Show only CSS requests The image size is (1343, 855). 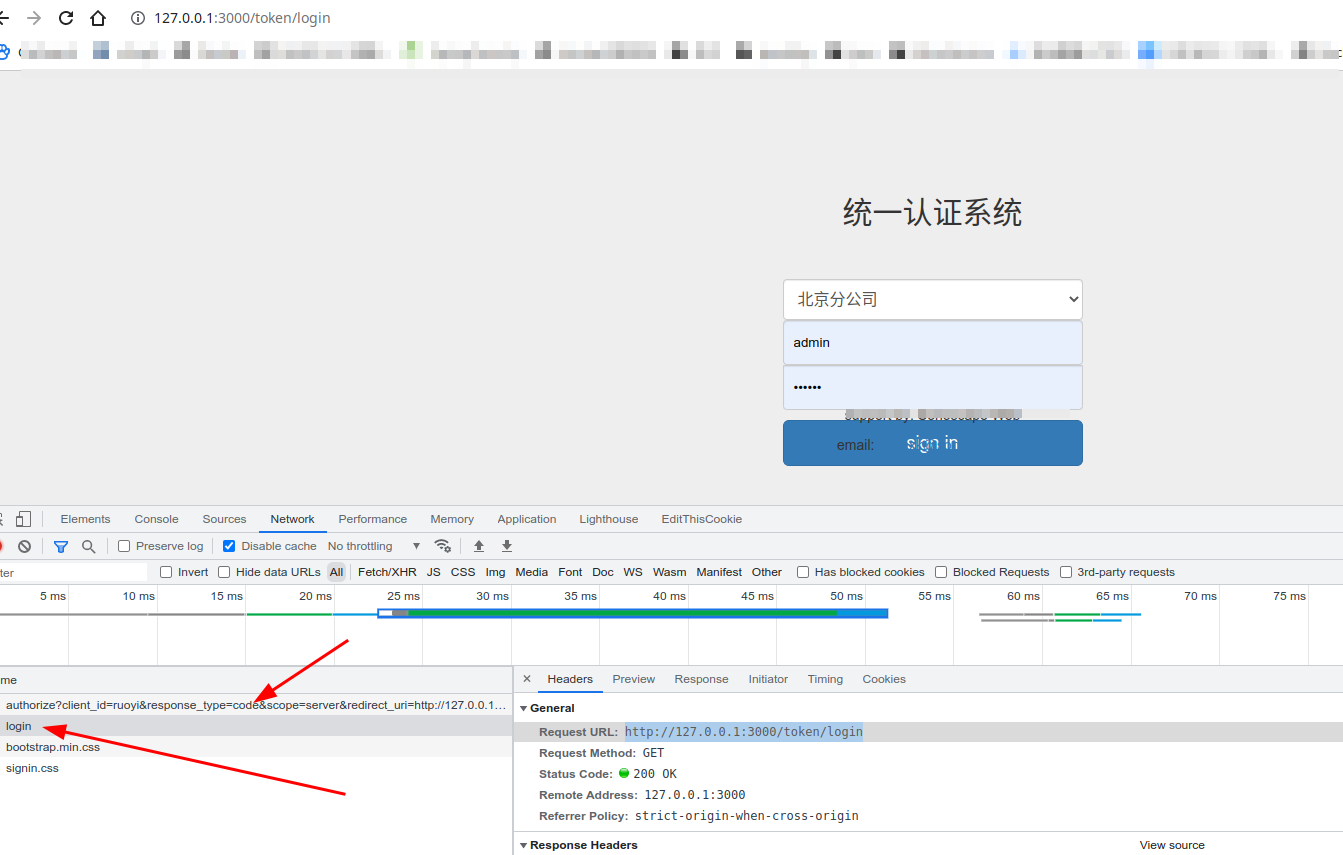tap(463, 572)
